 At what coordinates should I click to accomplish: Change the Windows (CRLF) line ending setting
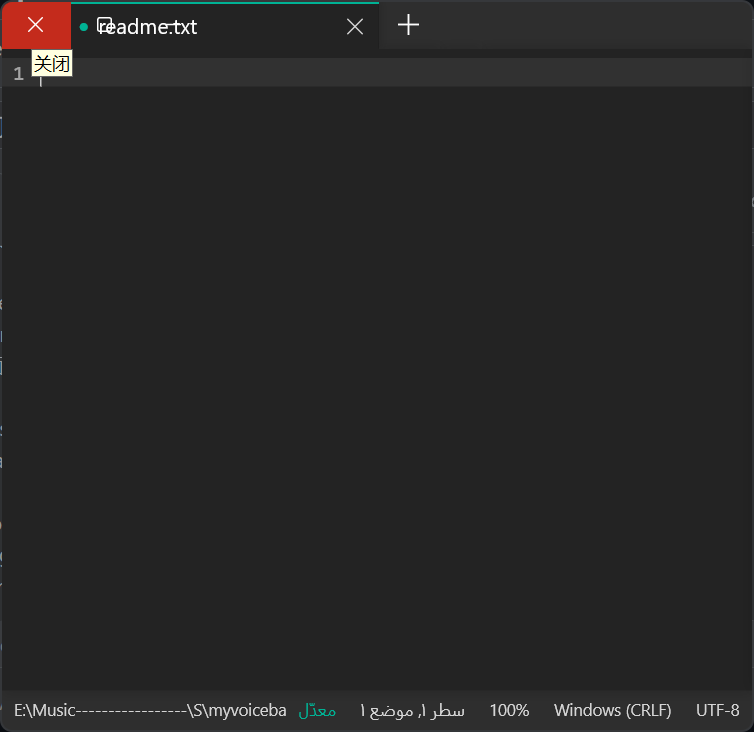pyautogui.click(x=612, y=710)
